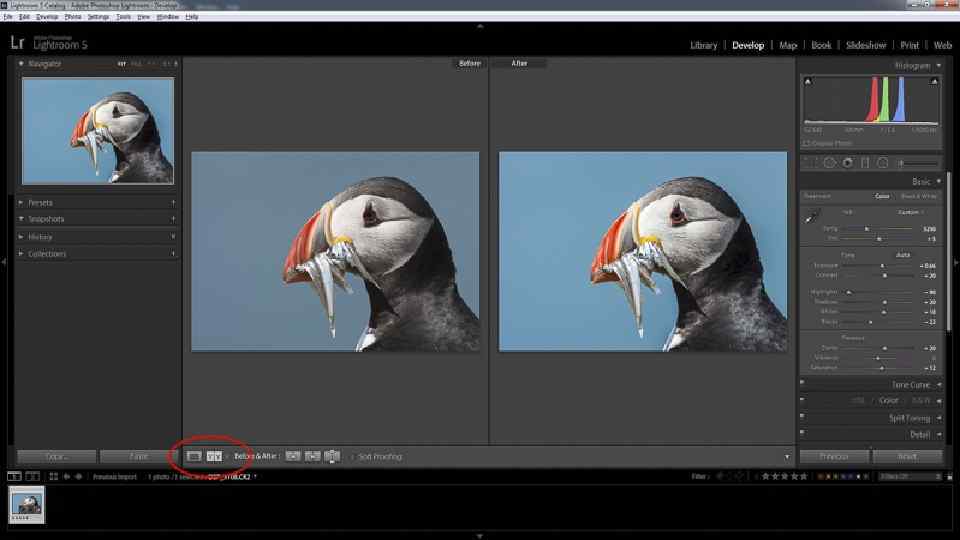Select the Graduated Filter tool
Viewport: 960px width, 540px height.
pos(865,163)
